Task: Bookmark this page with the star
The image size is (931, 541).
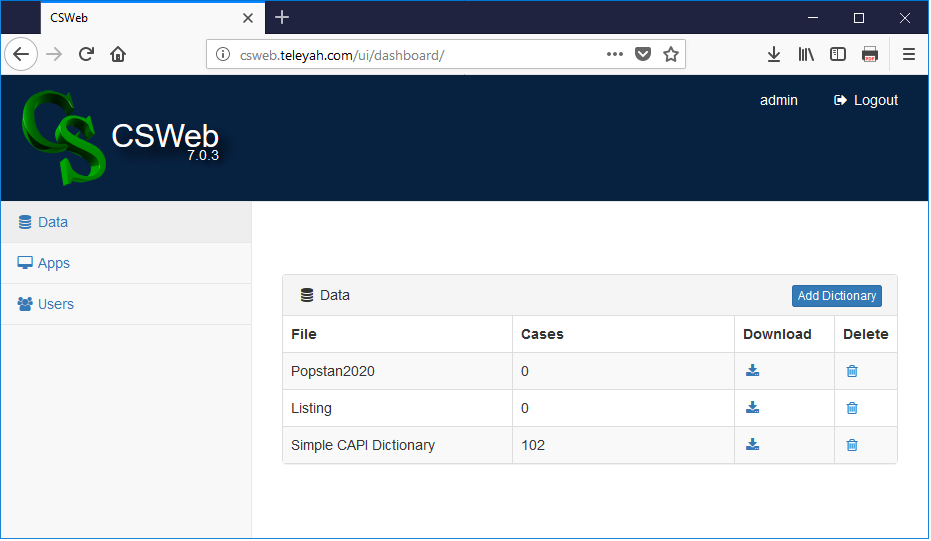Action: 671,55
